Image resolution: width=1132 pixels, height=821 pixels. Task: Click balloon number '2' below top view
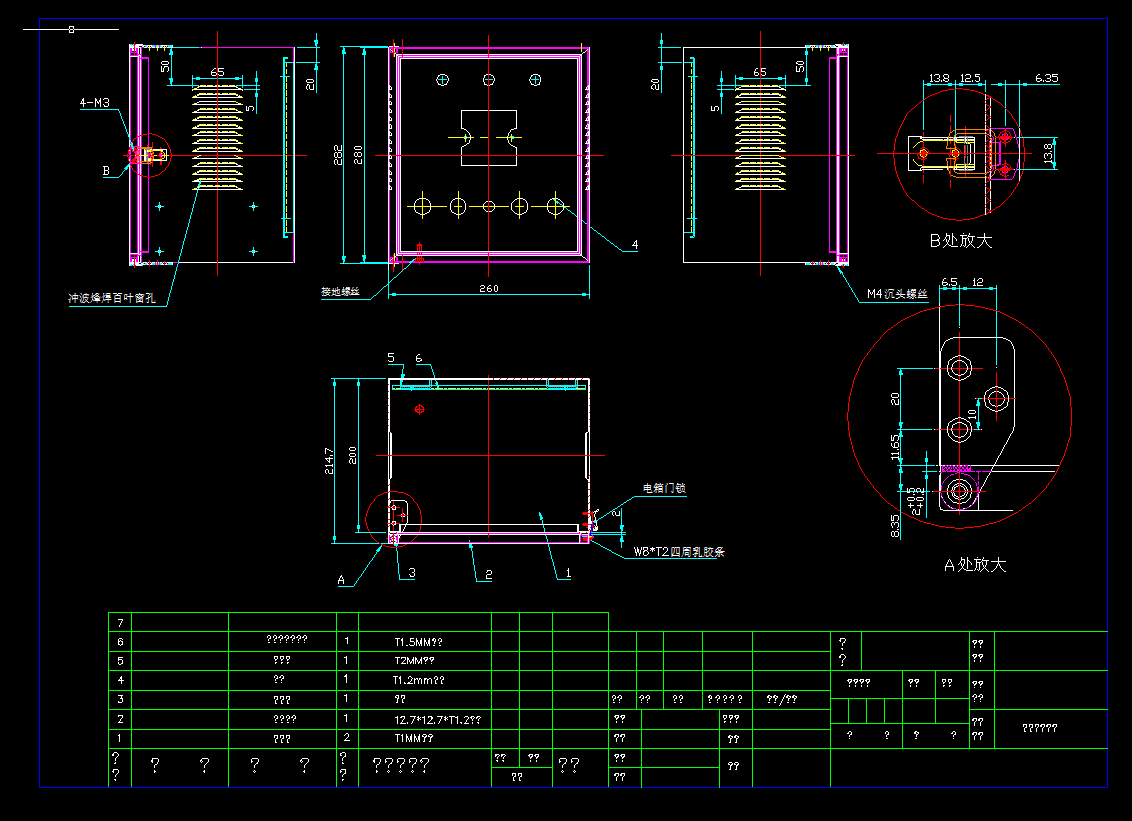click(x=488, y=575)
